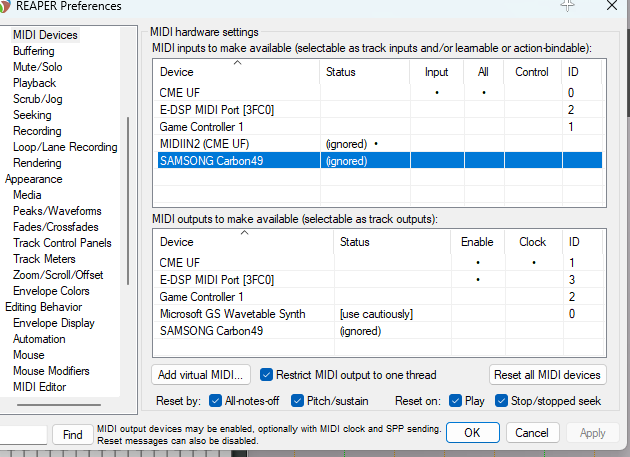Viewport: 630px width, 457px height.
Task: Confirm preferences with OK button
Action: pos(472,432)
